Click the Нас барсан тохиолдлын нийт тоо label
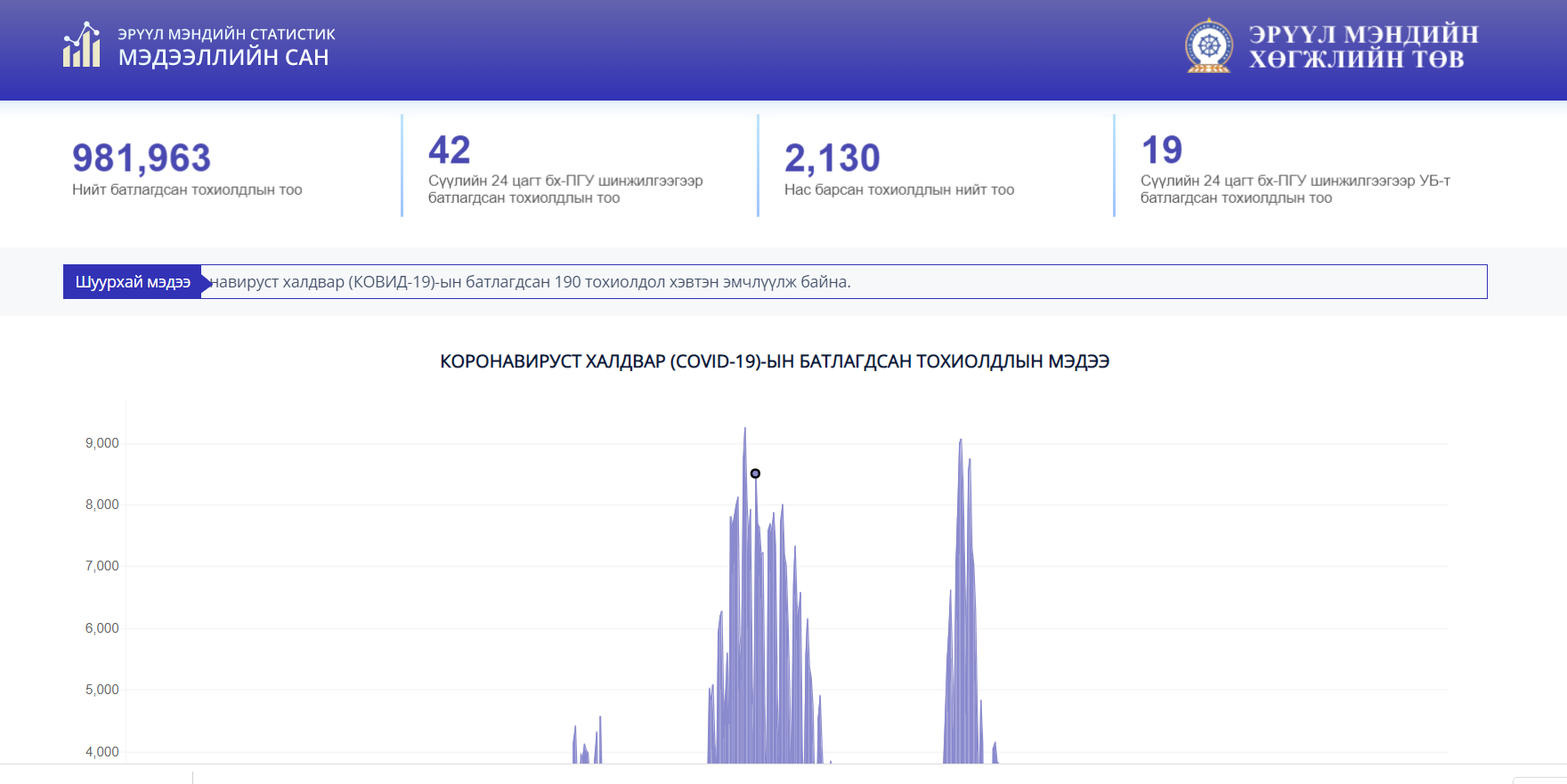Viewport: 1567px width, 784px height. [x=898, y=190]
